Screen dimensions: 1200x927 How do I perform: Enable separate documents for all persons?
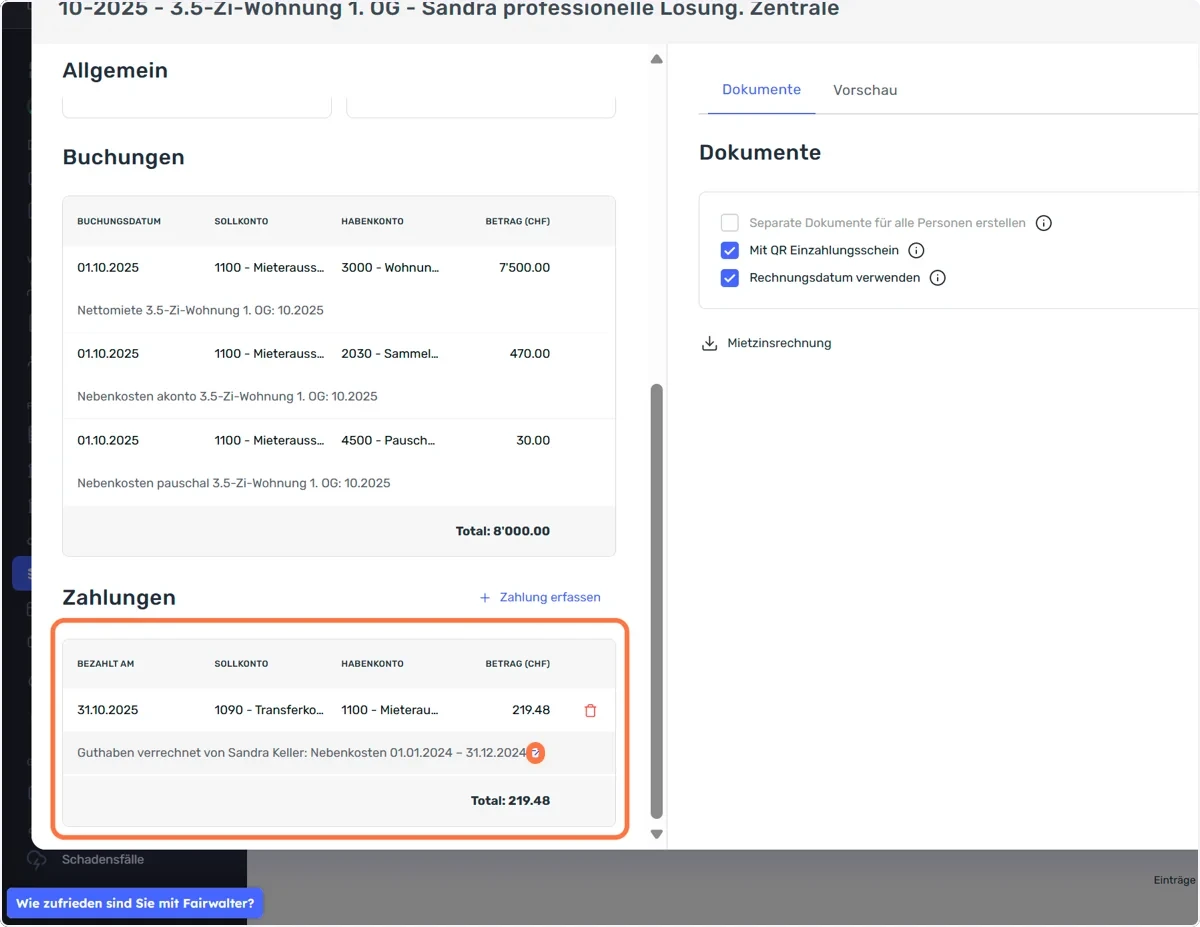click(730, 223)
